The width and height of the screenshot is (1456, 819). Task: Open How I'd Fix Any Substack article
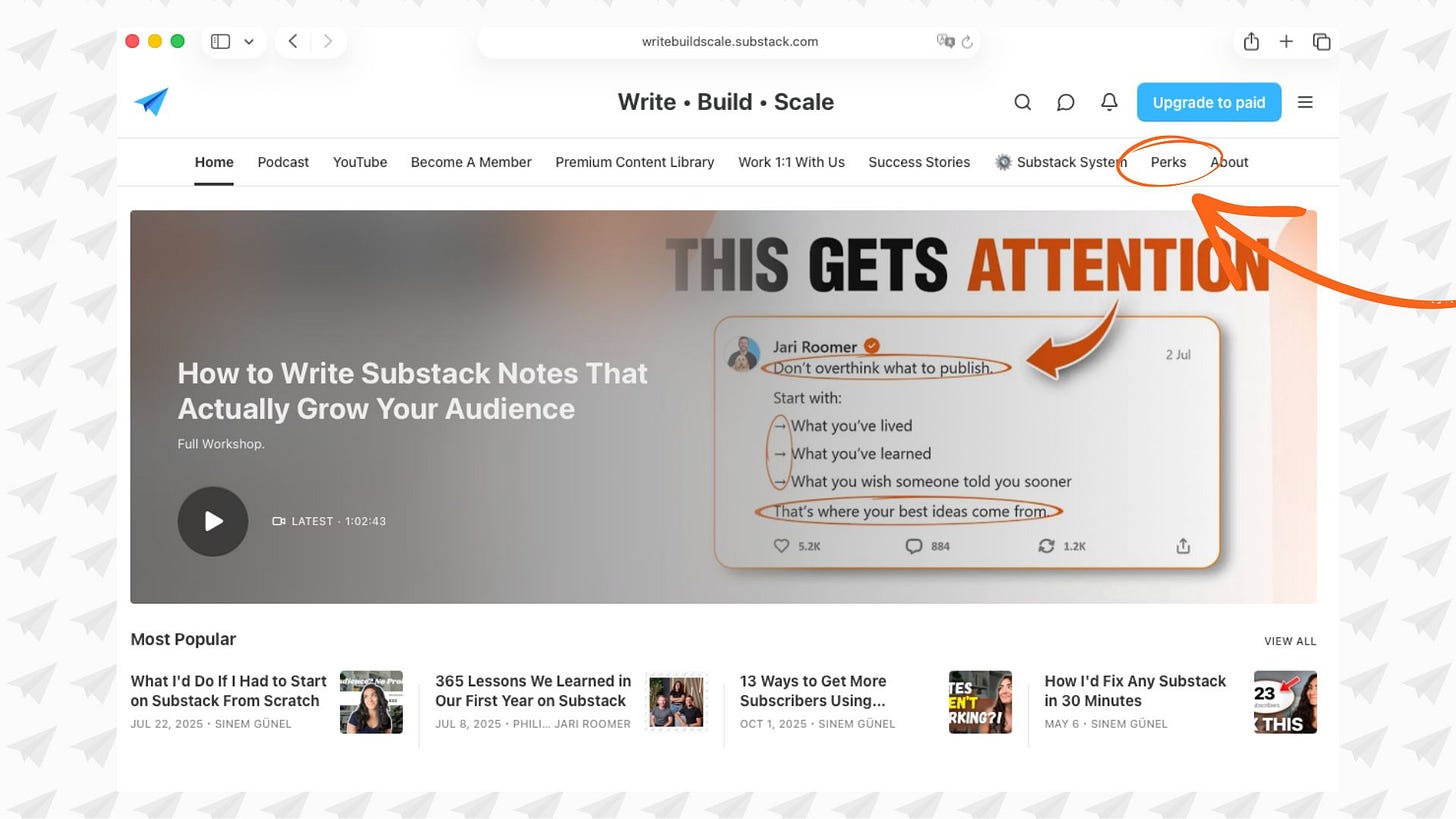click(x=1135, y=691)
